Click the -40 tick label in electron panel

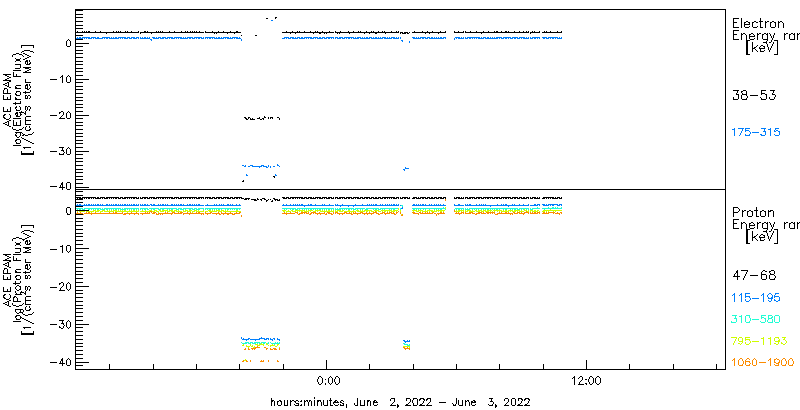(60, 187)
